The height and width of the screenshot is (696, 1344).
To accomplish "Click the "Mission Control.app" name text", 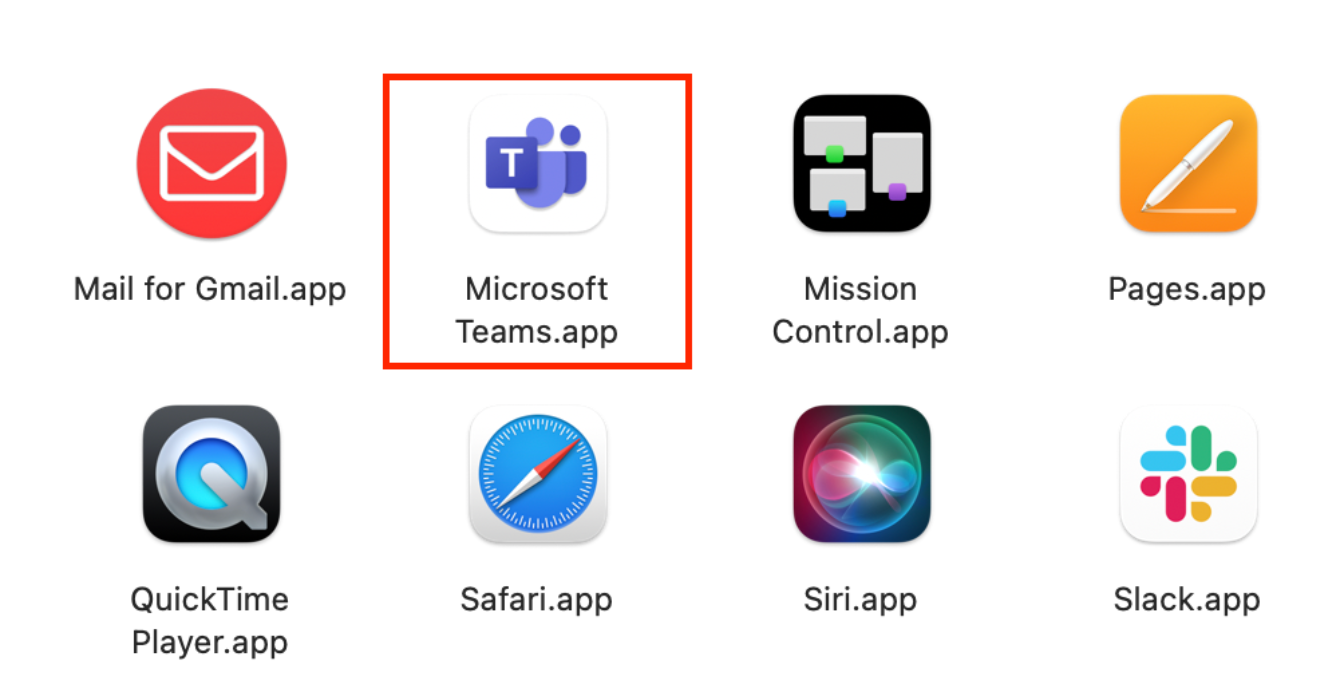I will point(860,310).
